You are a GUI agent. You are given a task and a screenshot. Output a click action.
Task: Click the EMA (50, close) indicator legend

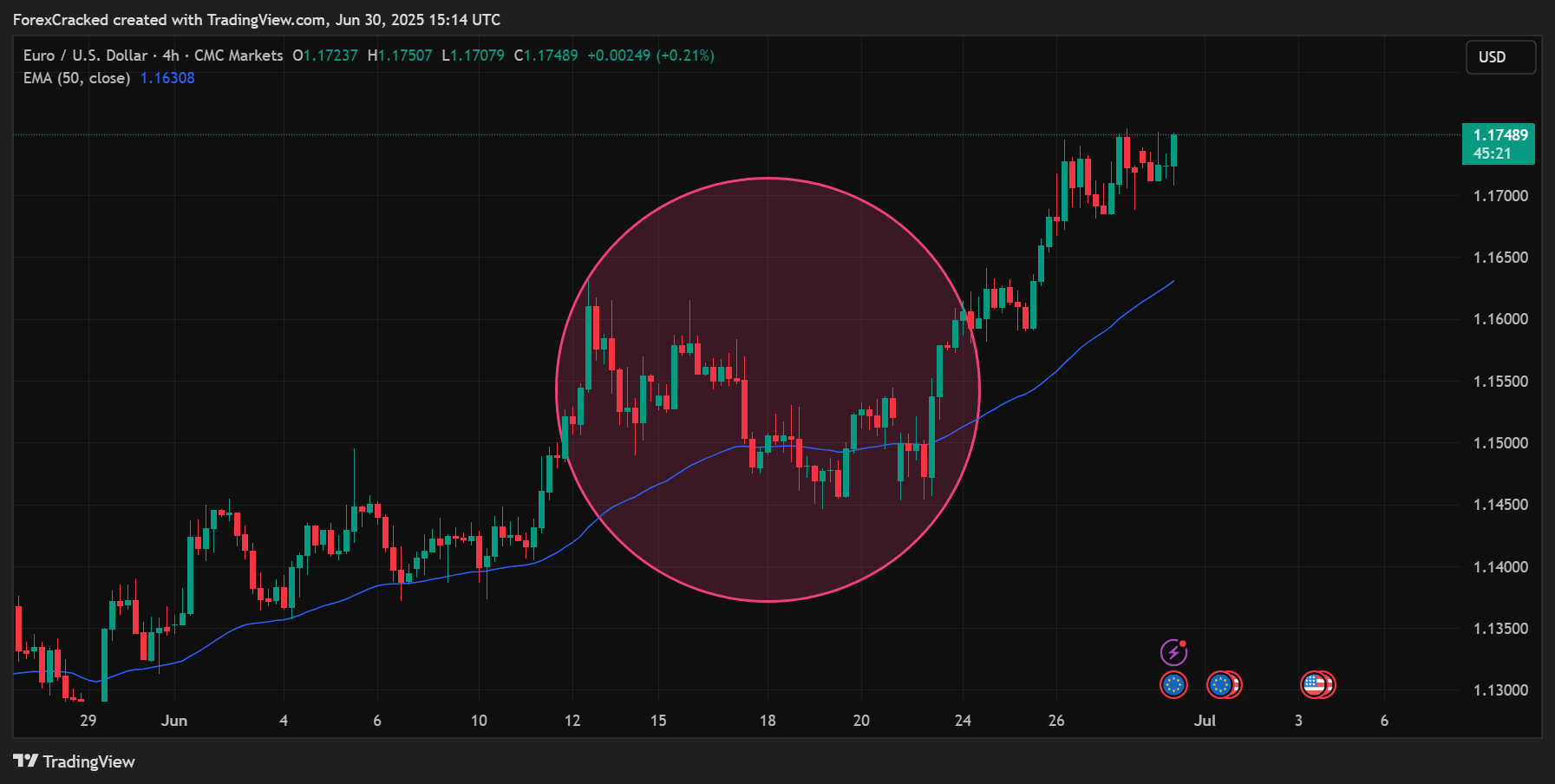coord(76,78)
